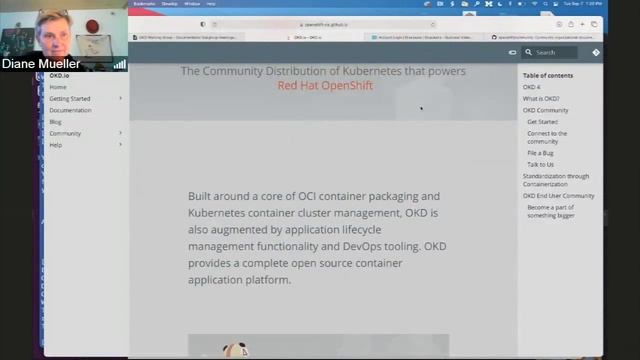The image size is (640, 360).
Task: Open Blog in the left navigation
Action: [x=56, y=122]
